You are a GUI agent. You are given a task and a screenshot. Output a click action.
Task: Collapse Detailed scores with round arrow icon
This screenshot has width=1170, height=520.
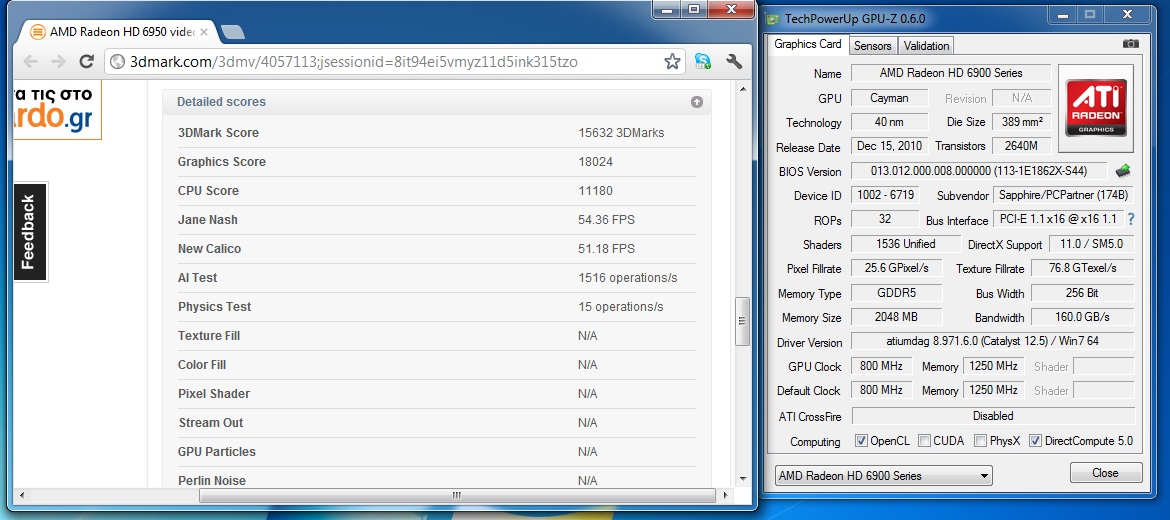[697, 102]
